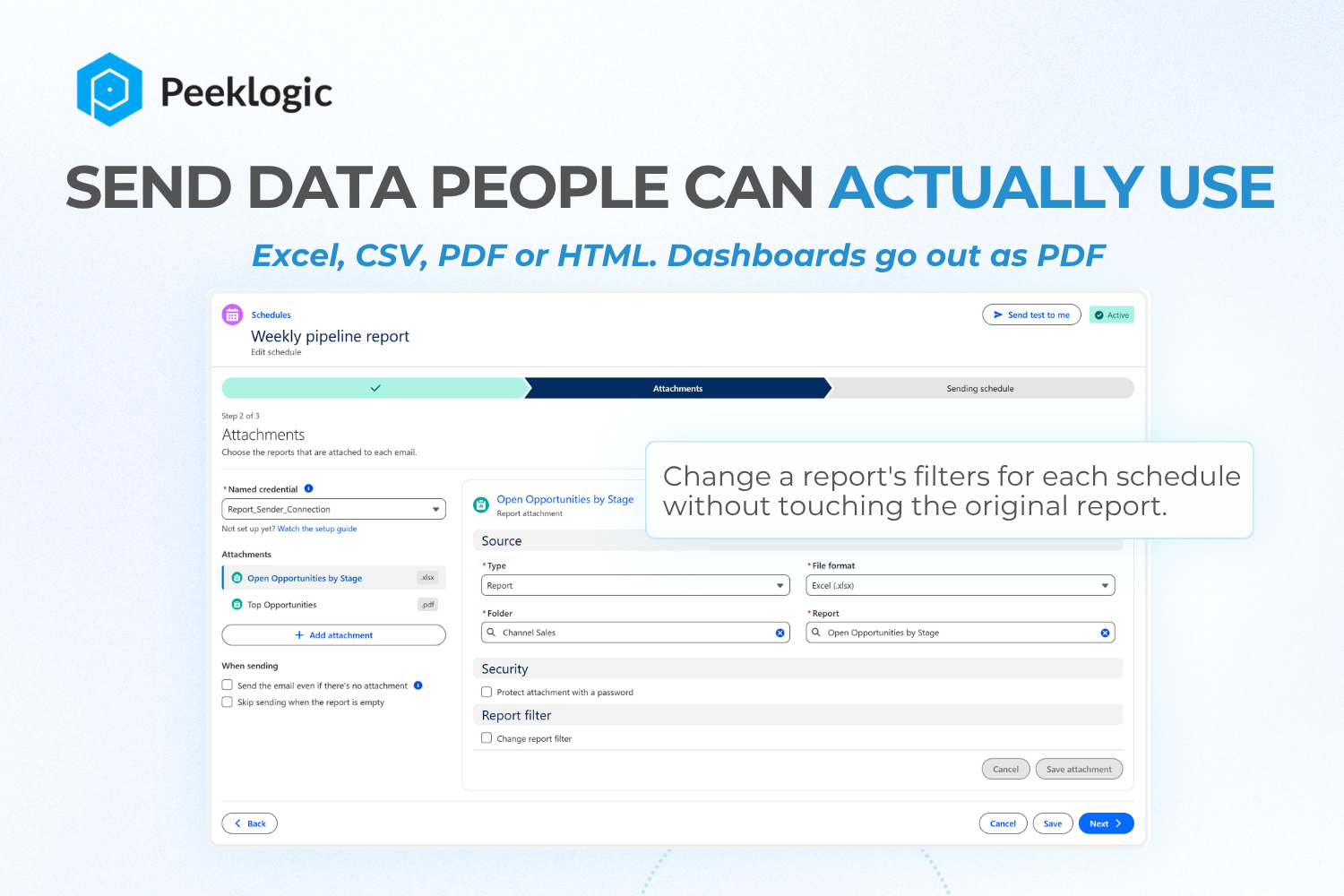Select the Attachments step
1344x896 pixels.
(x=678, y=388)
